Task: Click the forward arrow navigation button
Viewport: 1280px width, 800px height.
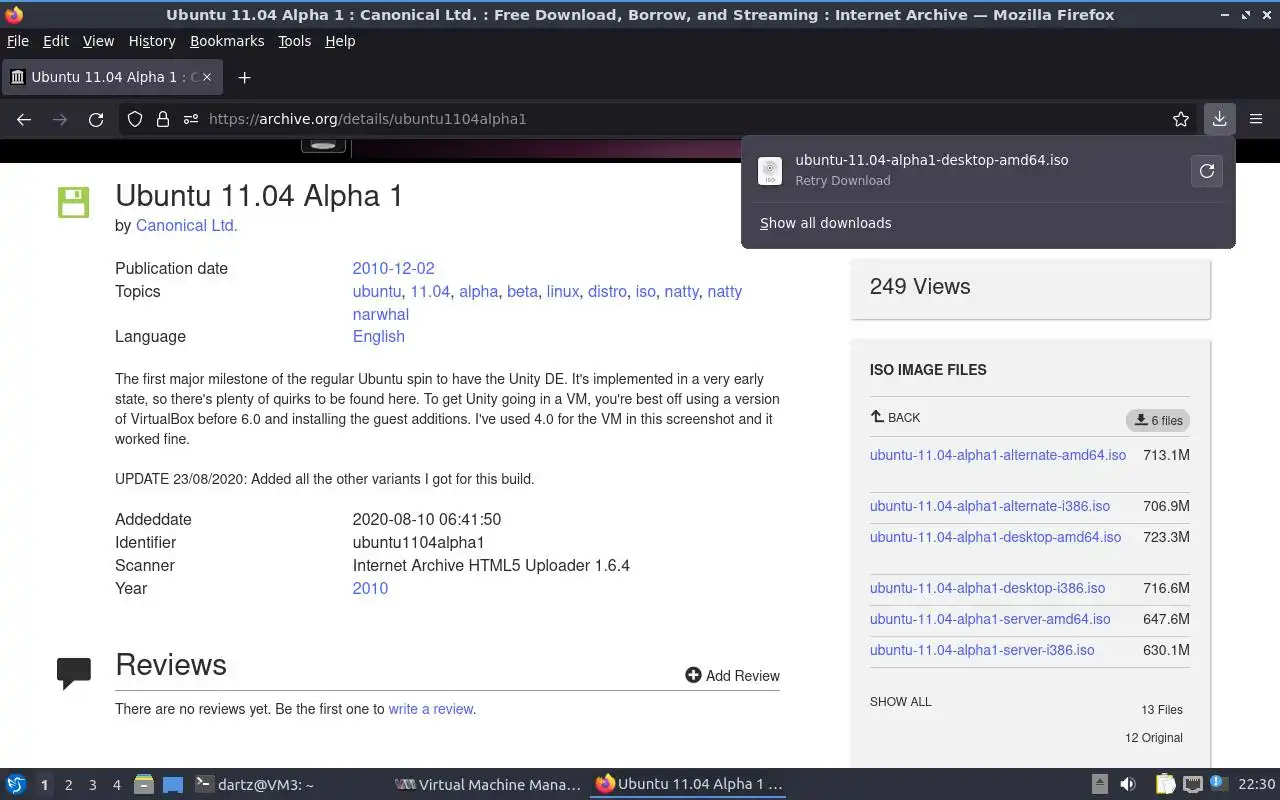Action: pos(60,119)
